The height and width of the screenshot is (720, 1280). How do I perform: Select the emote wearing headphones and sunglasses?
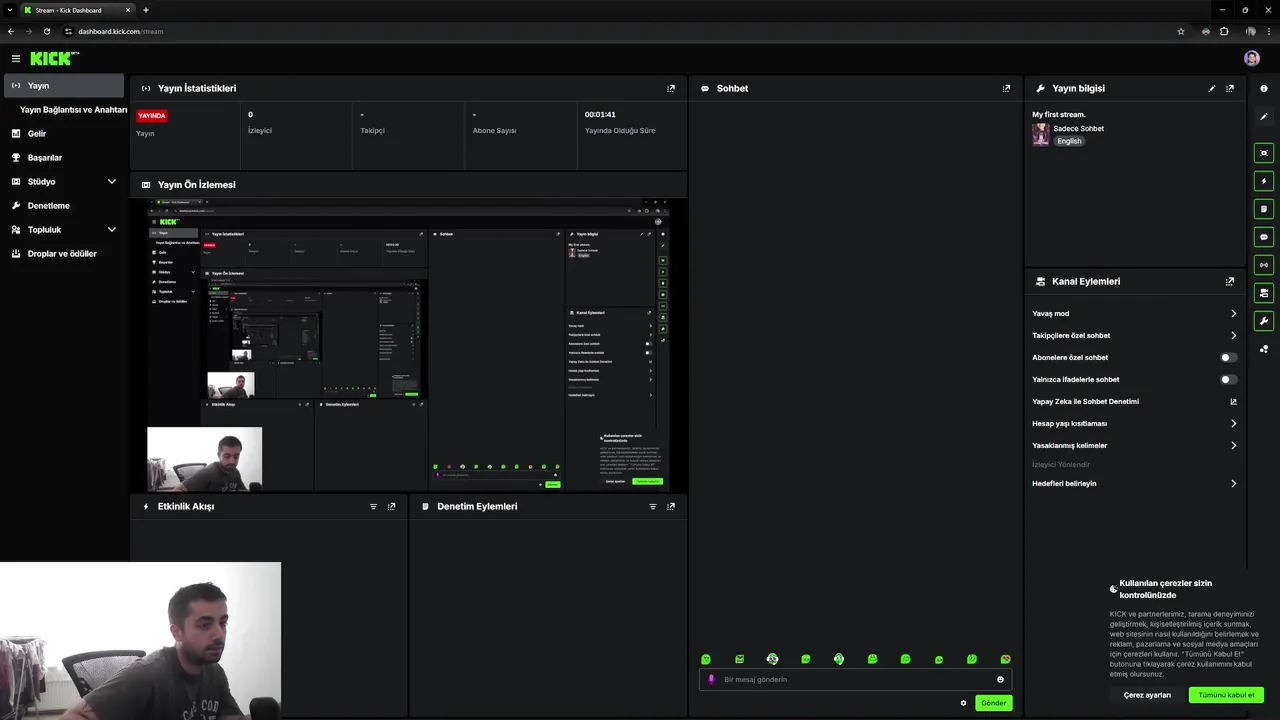(x=772, y=659)
